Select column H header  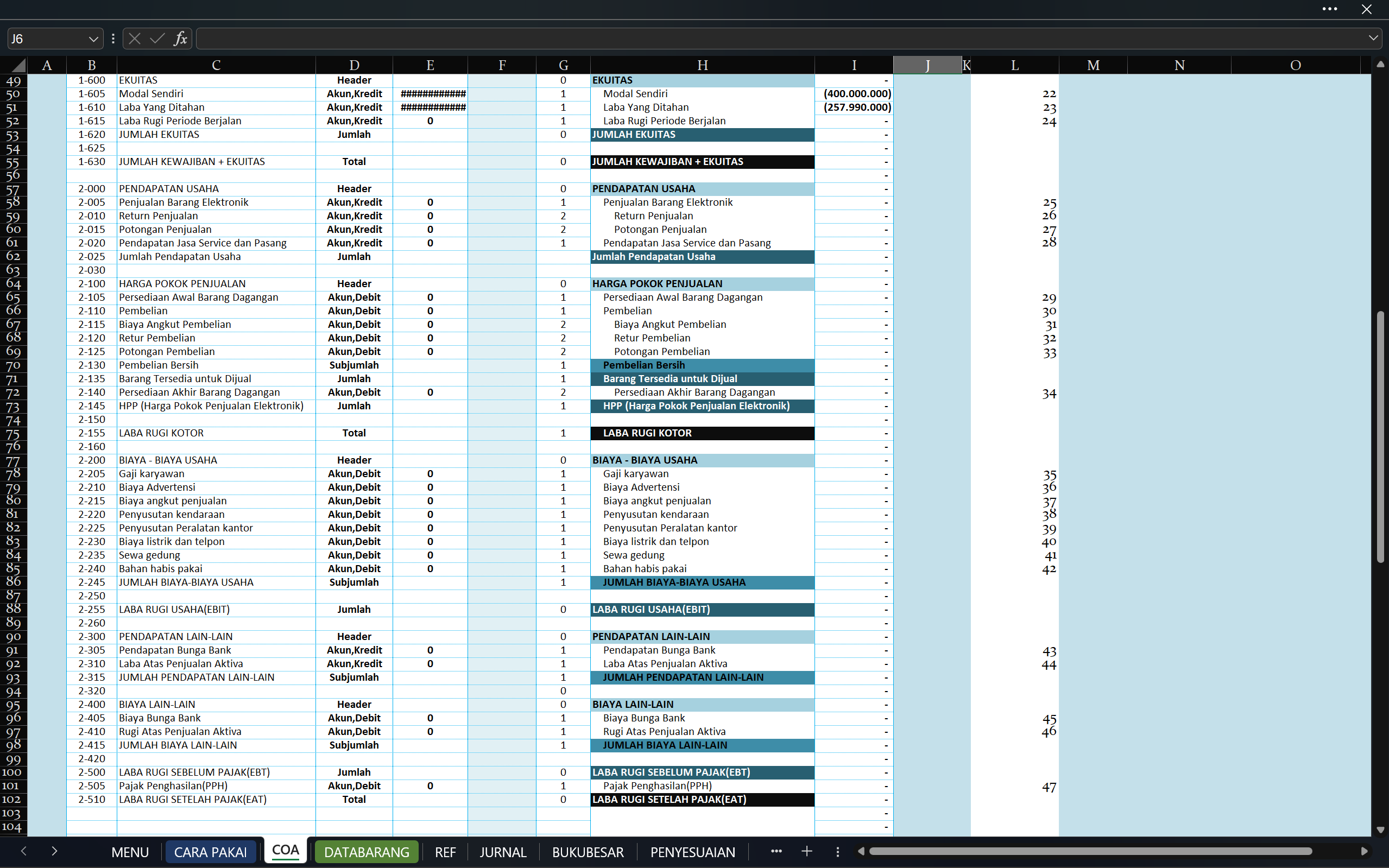click(x=702, y=65)
